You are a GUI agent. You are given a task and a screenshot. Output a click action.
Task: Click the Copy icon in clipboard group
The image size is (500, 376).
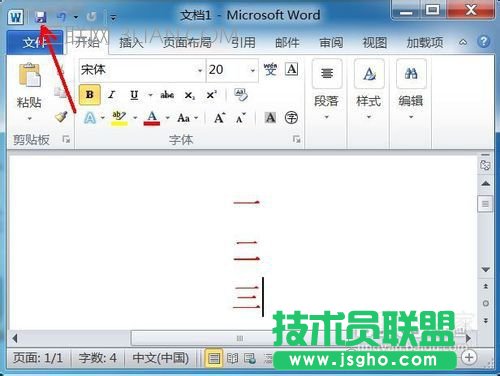(60, 93)
